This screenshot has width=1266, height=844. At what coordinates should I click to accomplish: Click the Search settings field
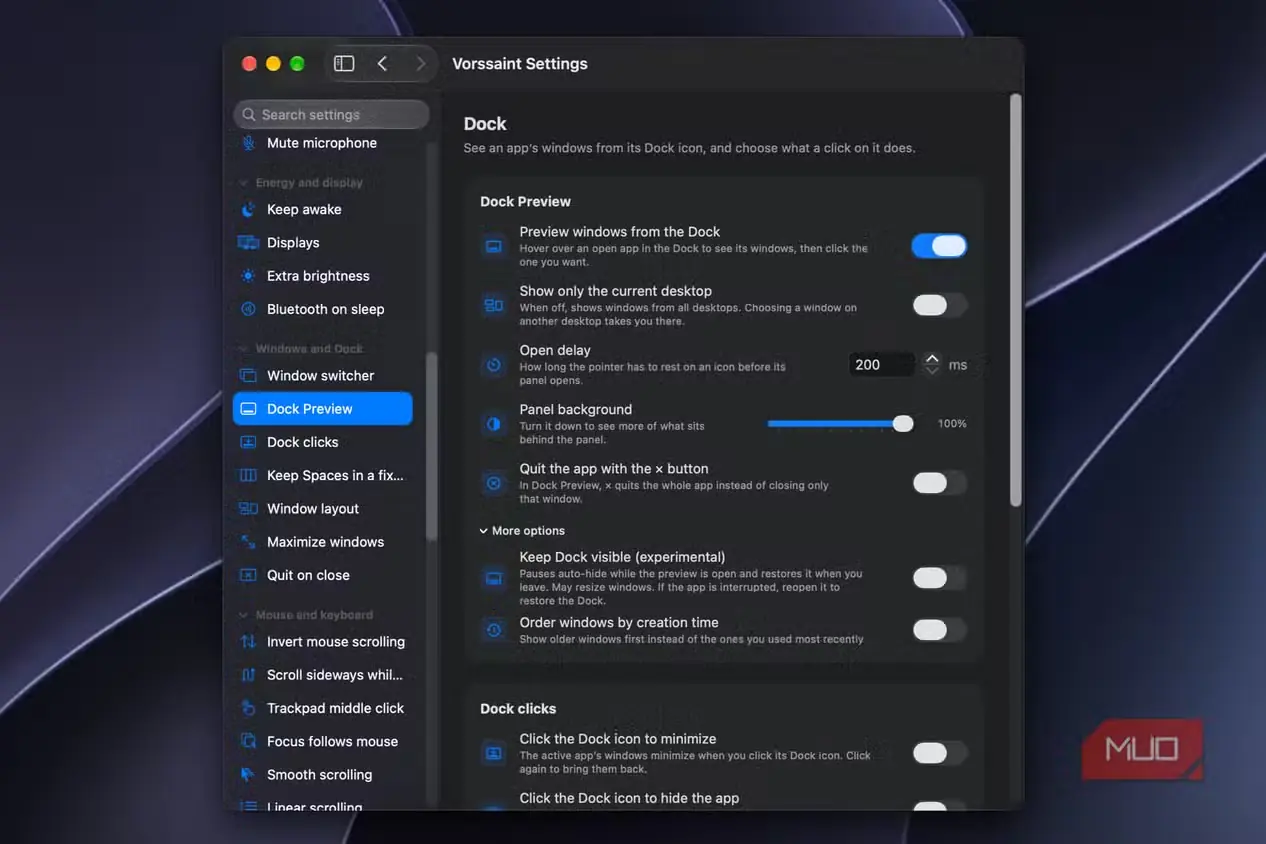[331, 115]
